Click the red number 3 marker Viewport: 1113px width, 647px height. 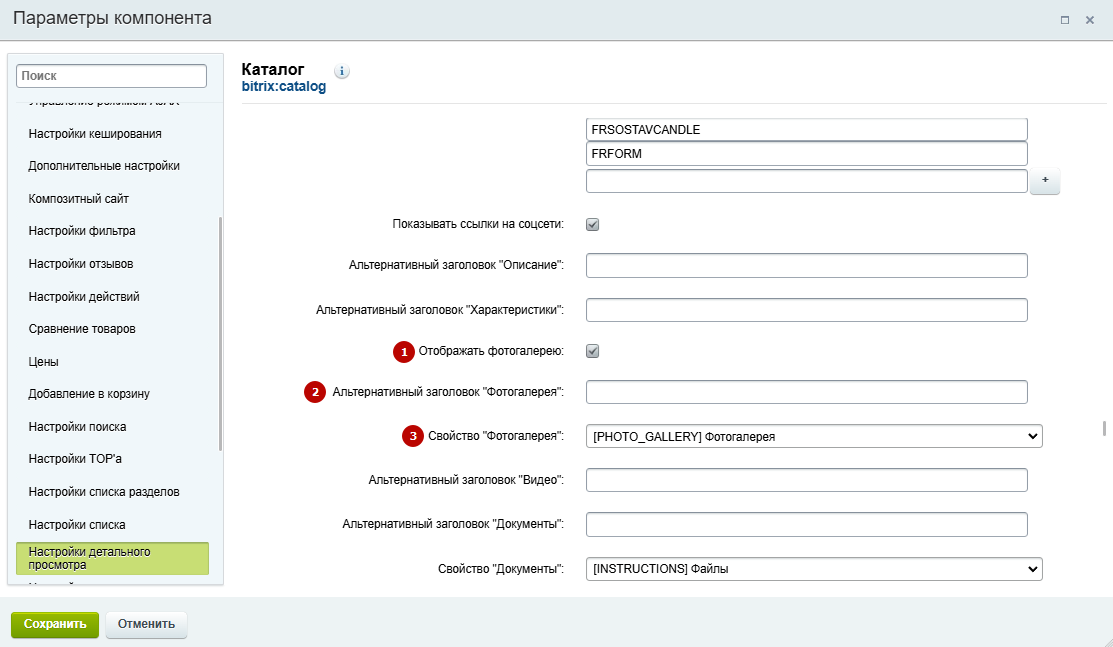click(413, 436)
